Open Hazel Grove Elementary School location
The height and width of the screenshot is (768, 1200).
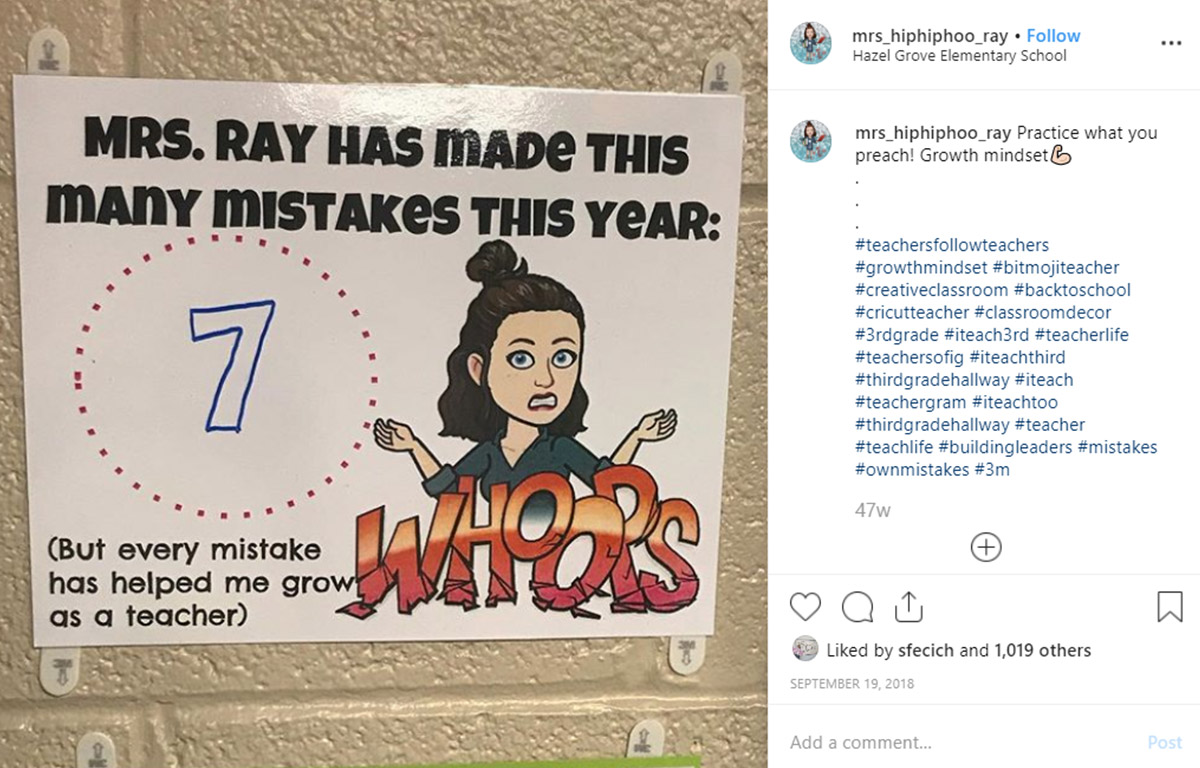click(x=959, y=56)
